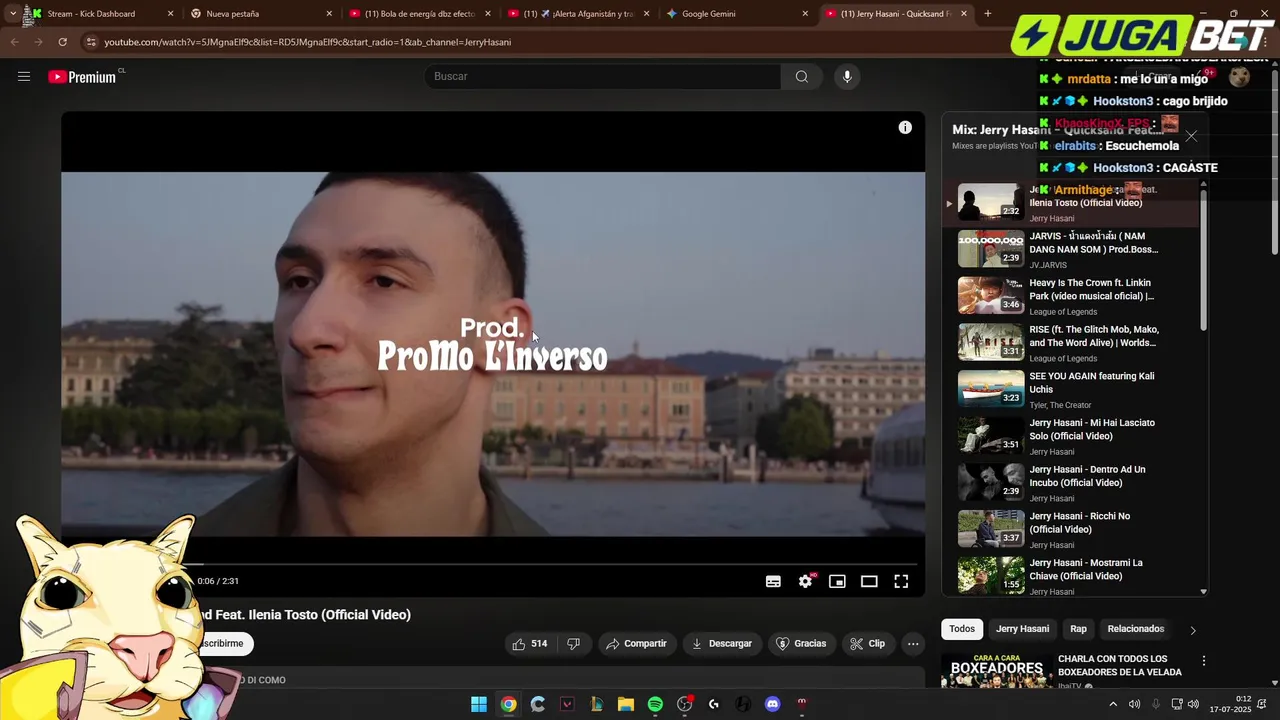Open Logitech G HUB from the taskbar

point(714,704)
